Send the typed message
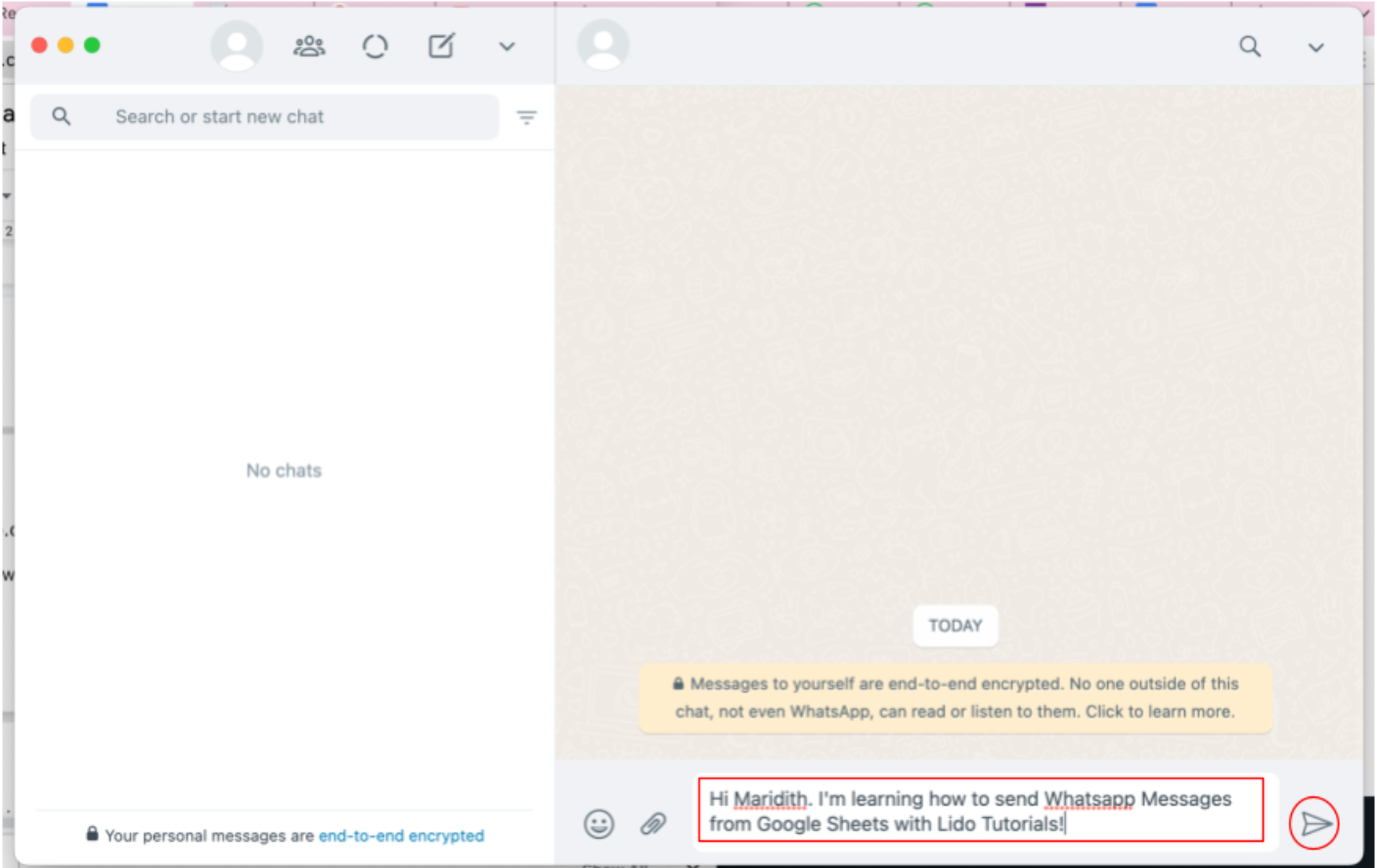Screen dimensions: 1377x868 point(1313,824)
